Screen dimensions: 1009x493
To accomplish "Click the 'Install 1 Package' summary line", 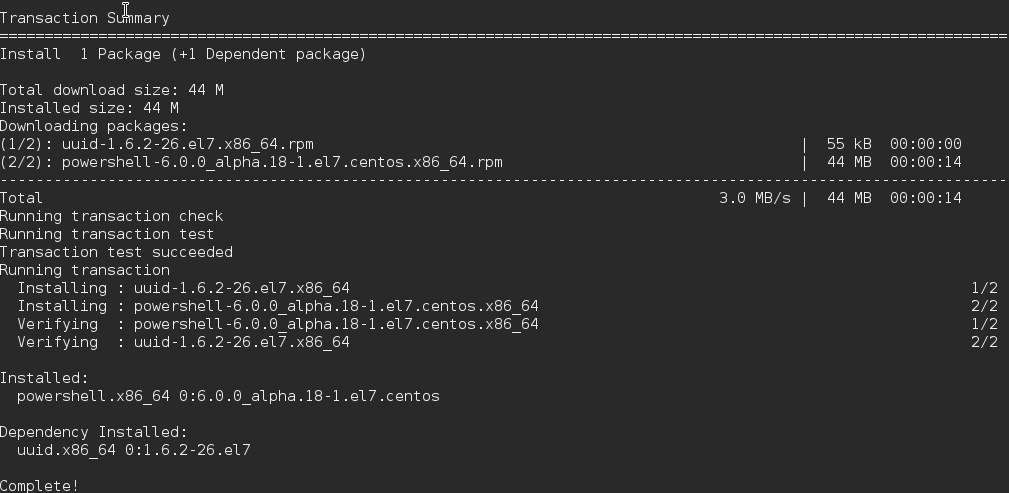I will click(x=183, y=54).
